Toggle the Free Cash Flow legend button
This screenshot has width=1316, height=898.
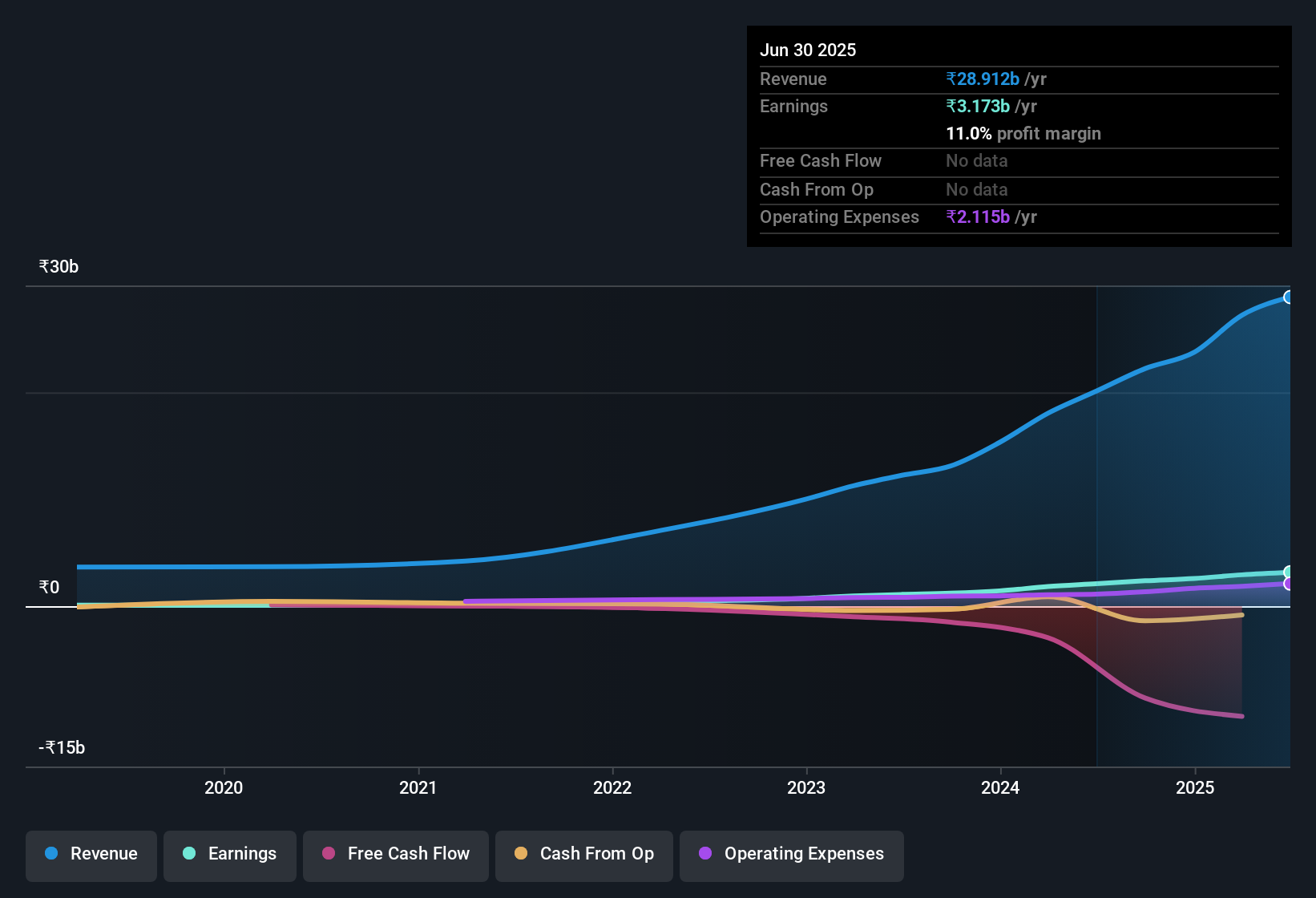tap(396, 856)
